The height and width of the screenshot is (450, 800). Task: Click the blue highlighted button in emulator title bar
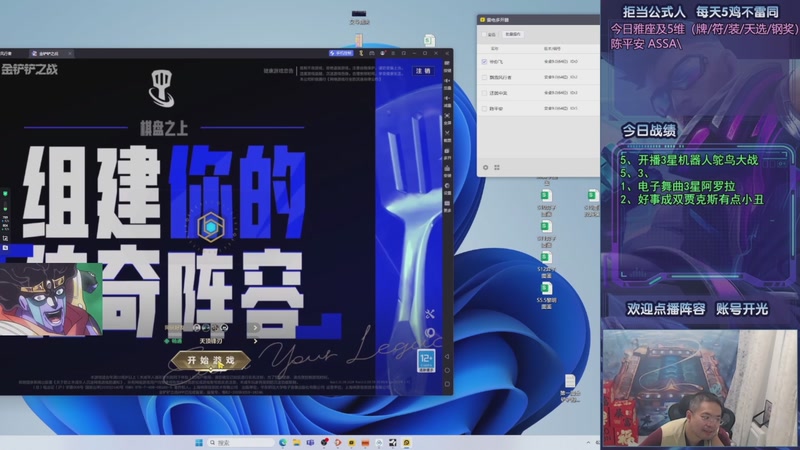click(x=341, y=53)
